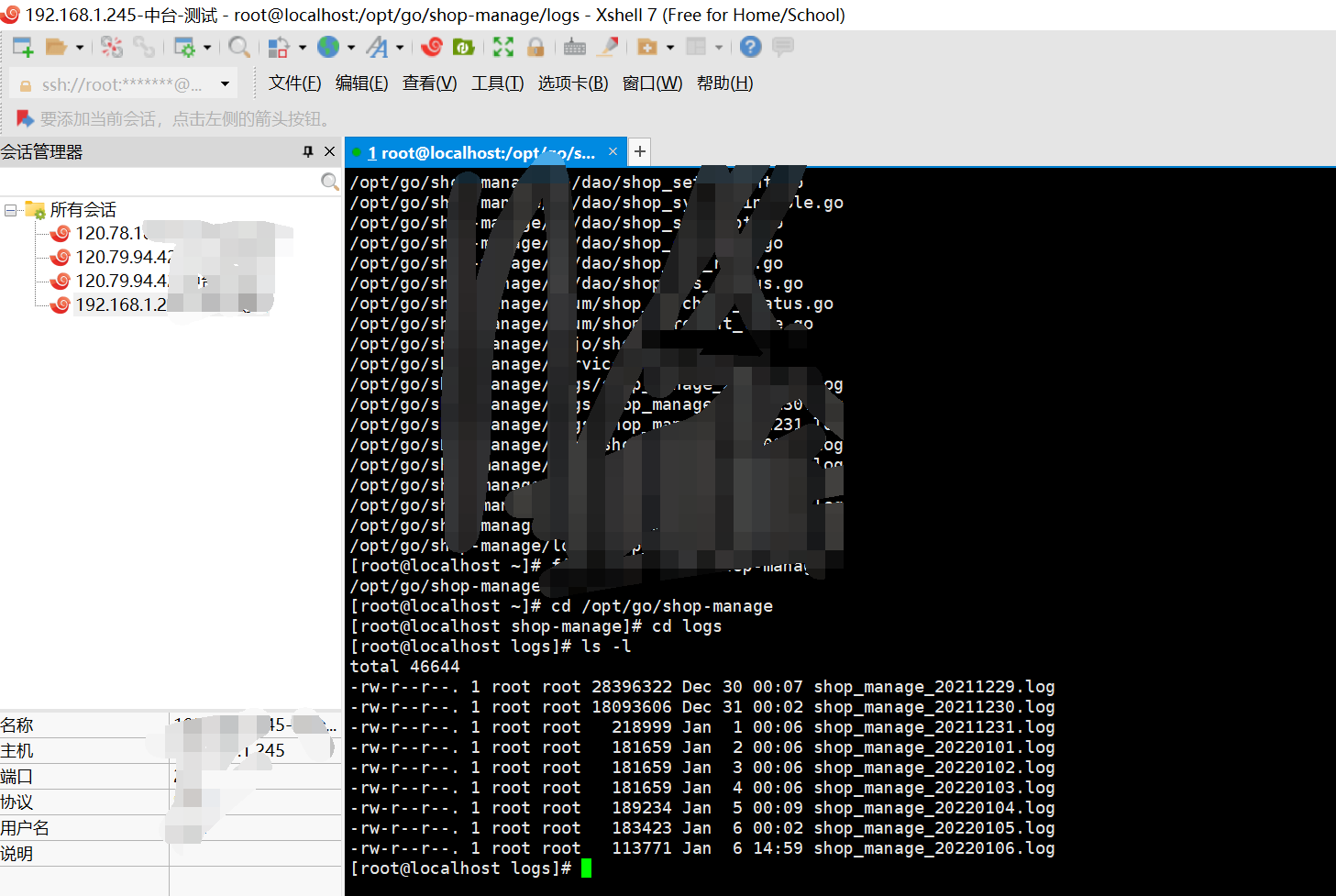Close the root@localhost session tab
The height and width of the screenshot is (896, 1336).
tap(613, 151)
